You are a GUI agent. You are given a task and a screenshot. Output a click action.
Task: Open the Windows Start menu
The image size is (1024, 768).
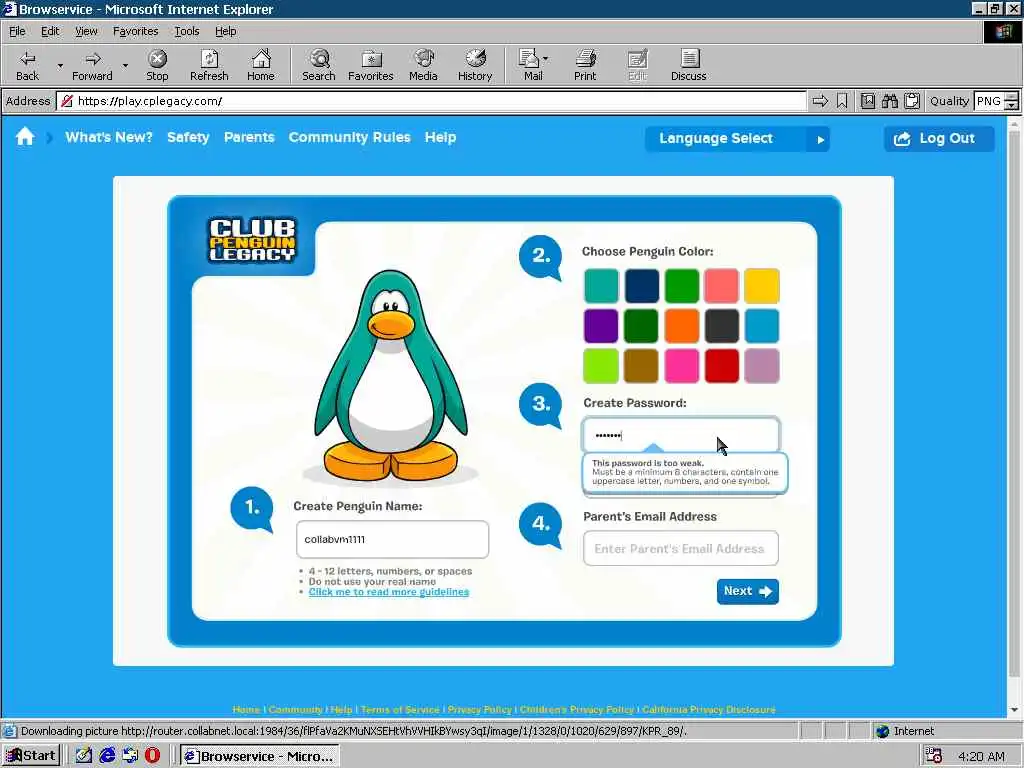click(x=31, y=756)
